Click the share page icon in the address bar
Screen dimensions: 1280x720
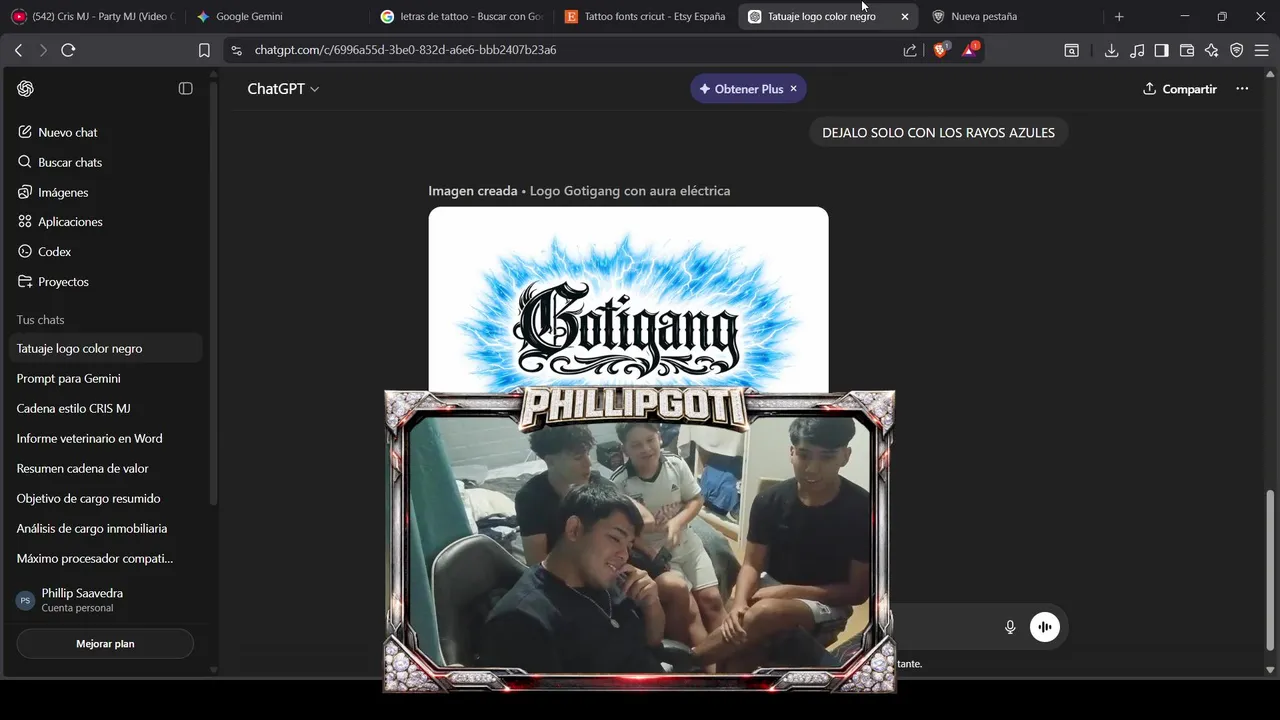910,50
